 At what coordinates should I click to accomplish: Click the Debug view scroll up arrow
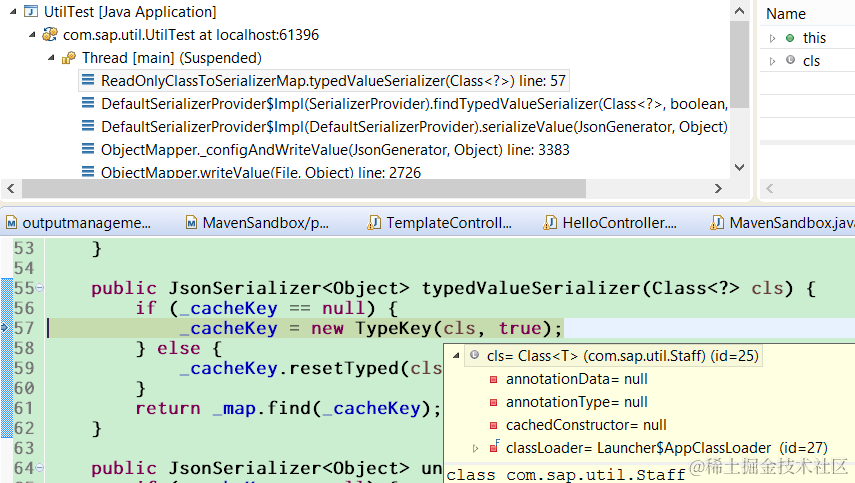(x=739, y=10)
